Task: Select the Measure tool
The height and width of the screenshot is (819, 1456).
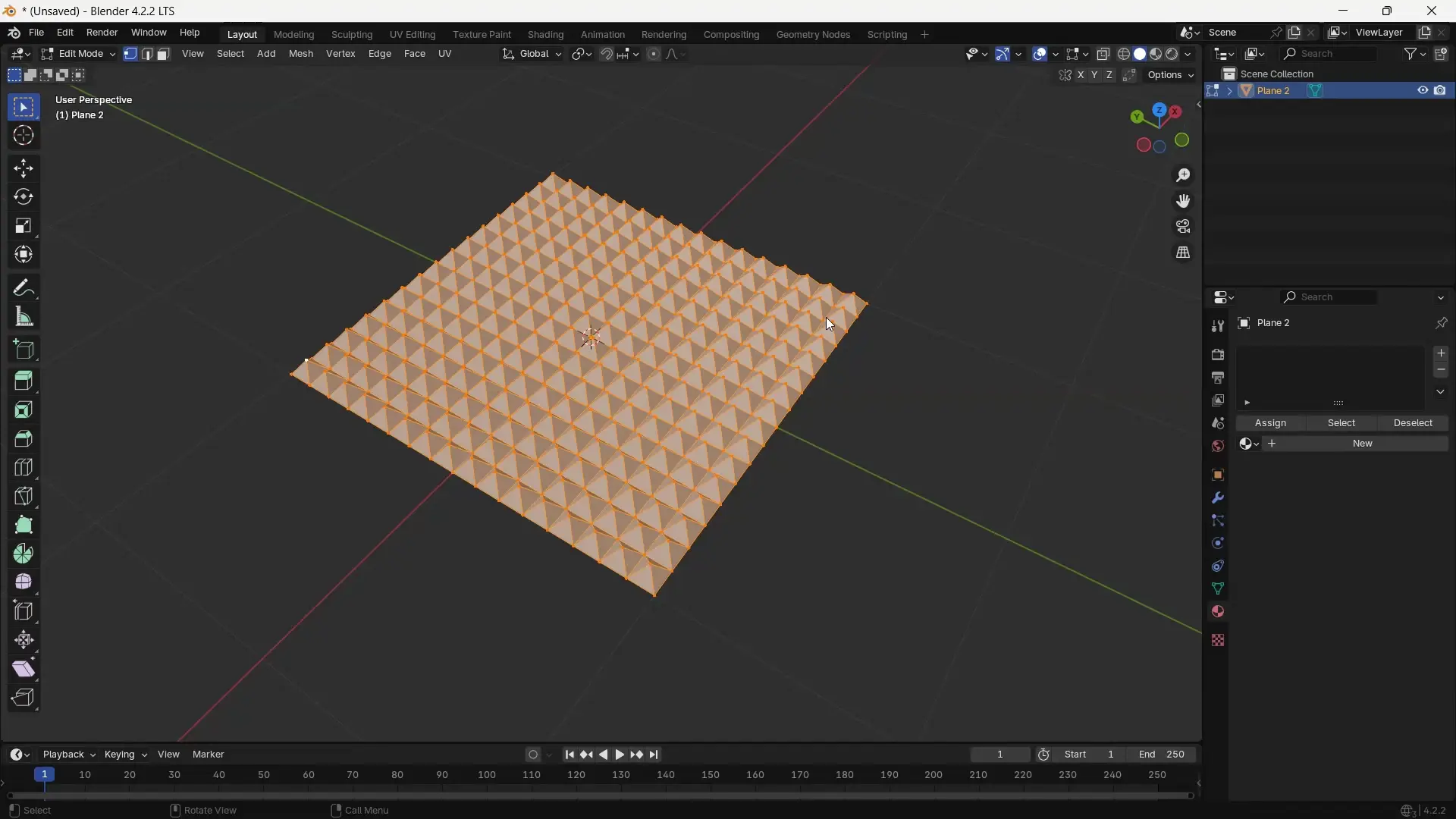Action: [24, 317]
